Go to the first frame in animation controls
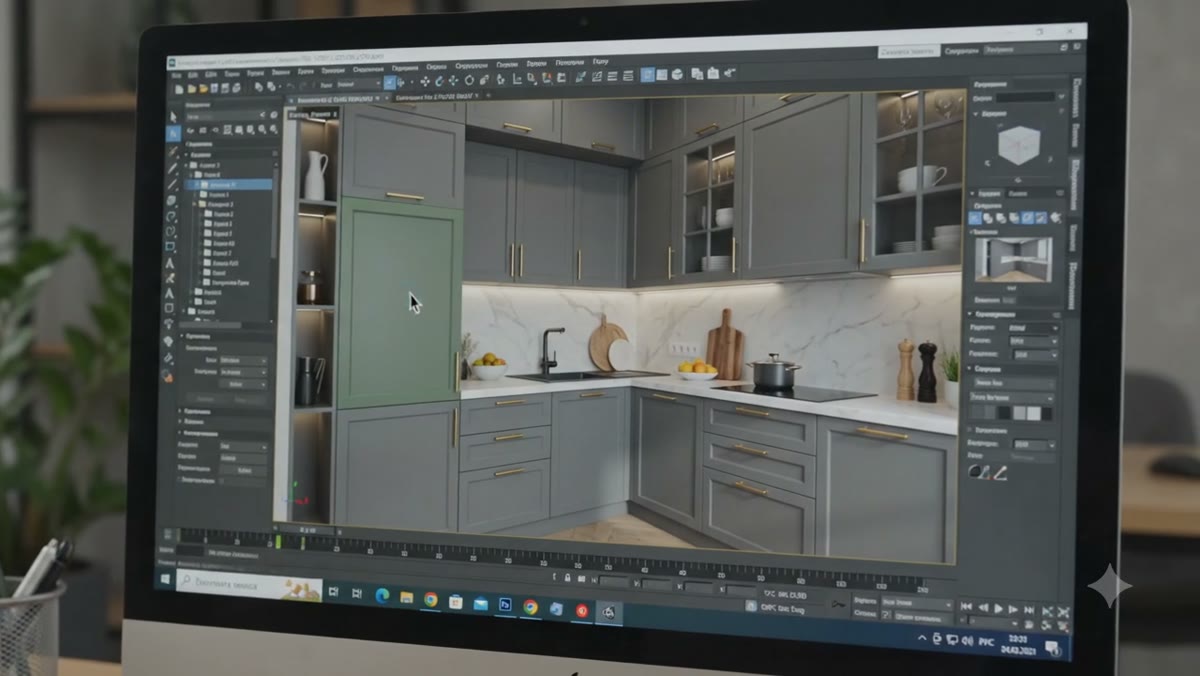Image resolution: width=1200 pixels, height=676 pixels. (966, 606)
